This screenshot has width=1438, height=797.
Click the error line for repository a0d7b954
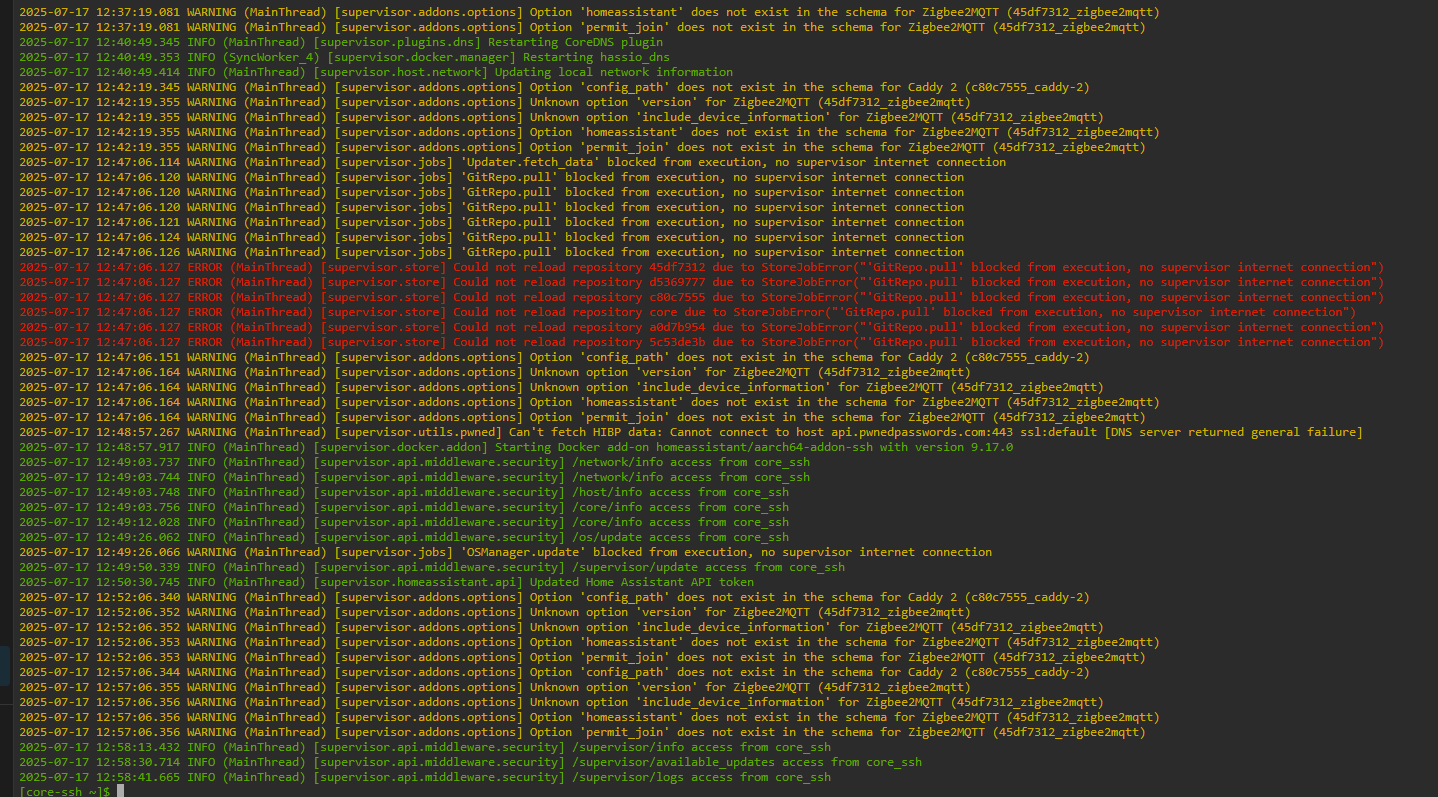[702, 327]
